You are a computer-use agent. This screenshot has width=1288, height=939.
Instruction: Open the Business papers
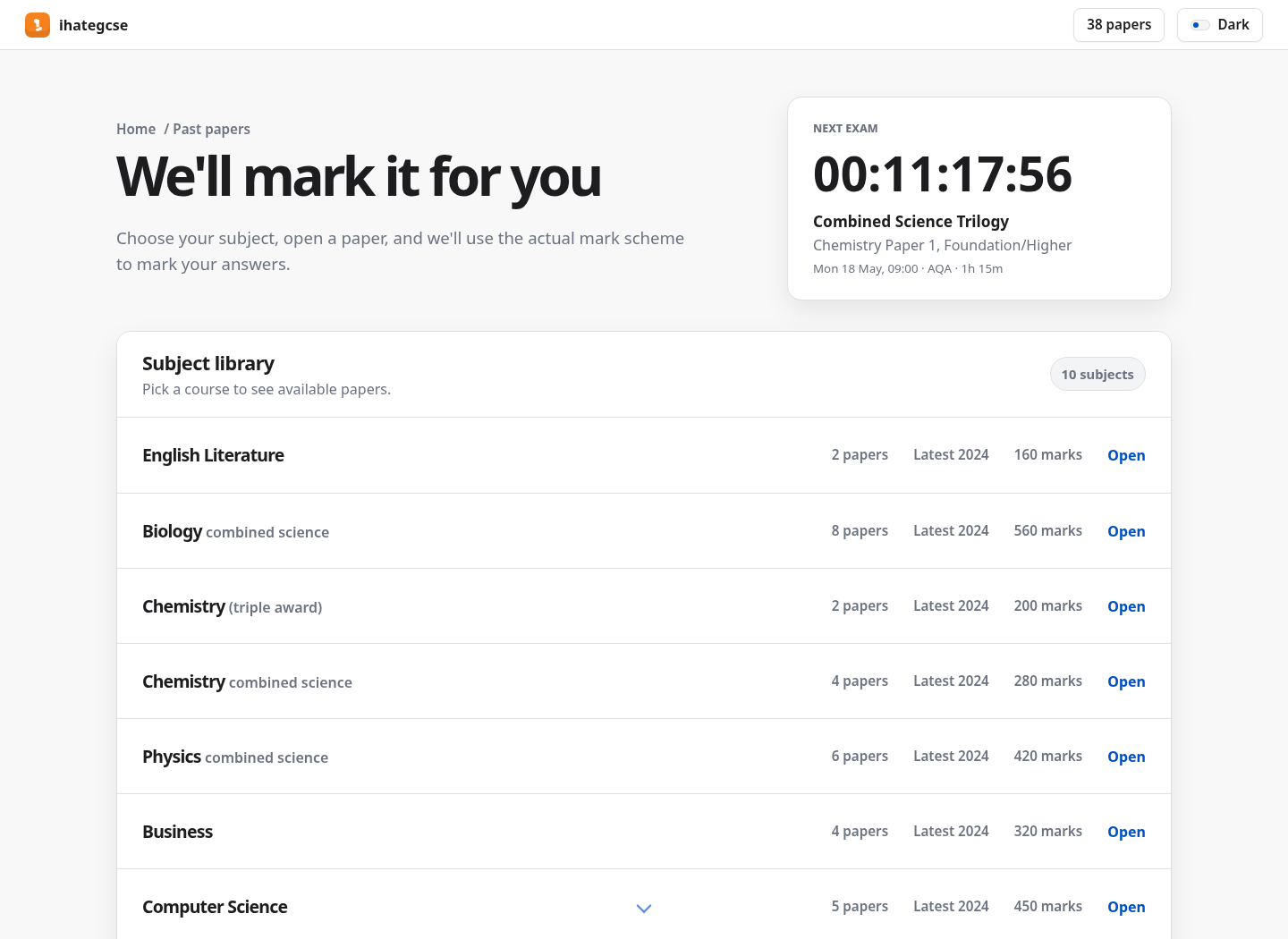(x=1126, y=832)
